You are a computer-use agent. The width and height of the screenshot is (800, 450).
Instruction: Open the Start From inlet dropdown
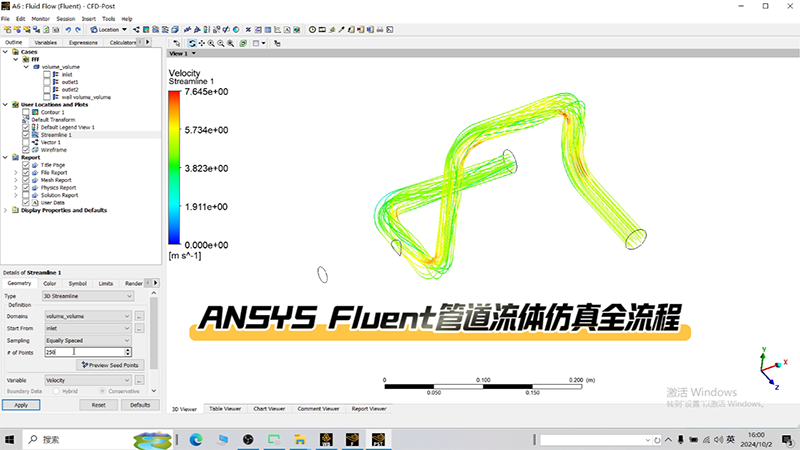coord(88,329)
